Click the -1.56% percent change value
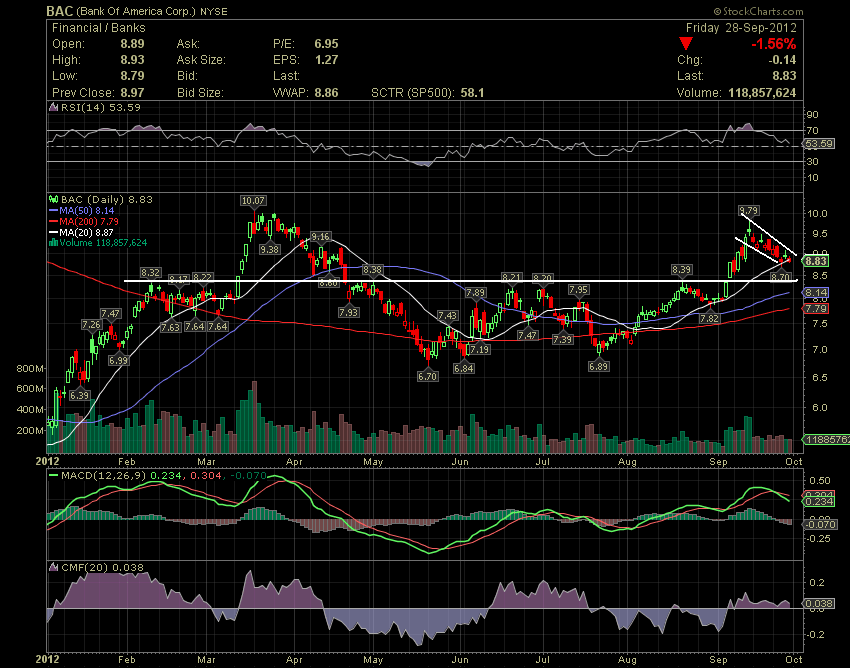Image resolution: width=850 pixels, height=668 pixels. point(774,44)
